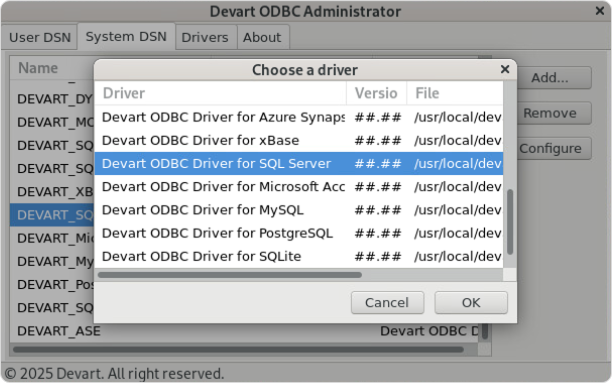
Task: Switch to the User DSN tab
Action: click(x=39, y=37)
